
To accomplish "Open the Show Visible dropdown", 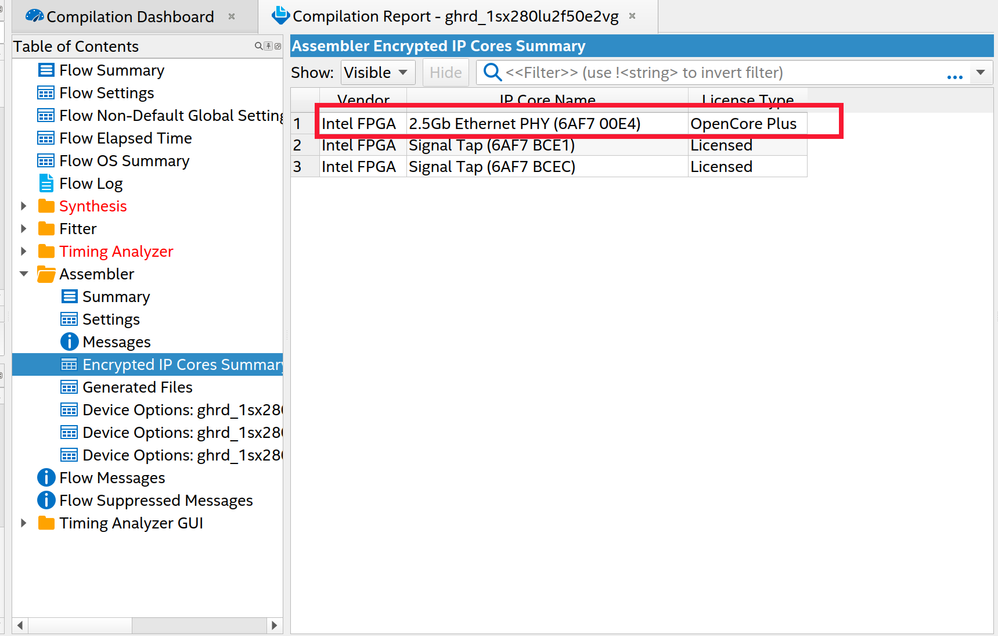I will pyautogui.click(x=377, y=72).
